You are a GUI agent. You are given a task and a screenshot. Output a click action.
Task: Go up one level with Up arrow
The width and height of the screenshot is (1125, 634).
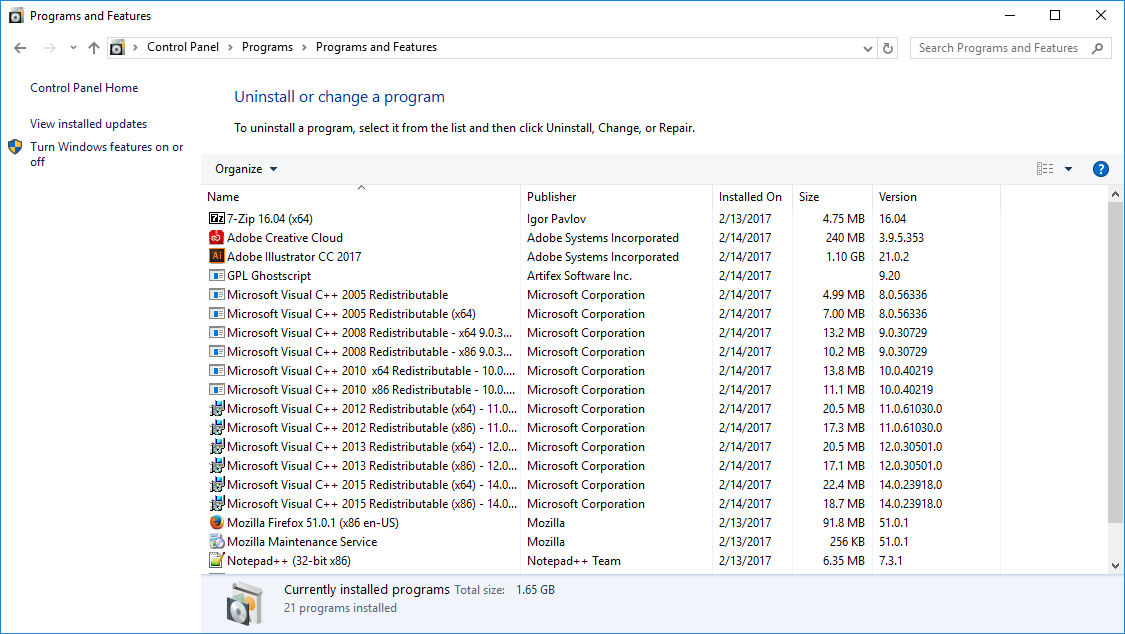pos(94,48)
